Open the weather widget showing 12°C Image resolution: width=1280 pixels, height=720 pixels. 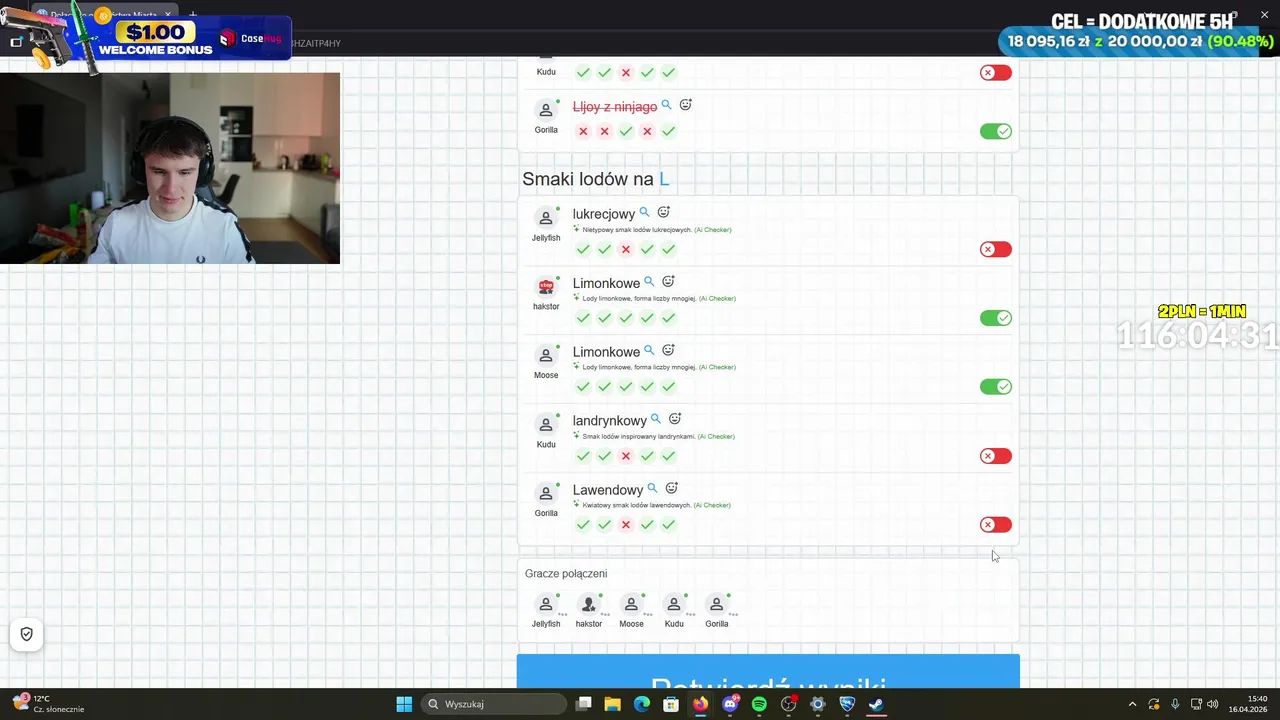tap(47, 704)
